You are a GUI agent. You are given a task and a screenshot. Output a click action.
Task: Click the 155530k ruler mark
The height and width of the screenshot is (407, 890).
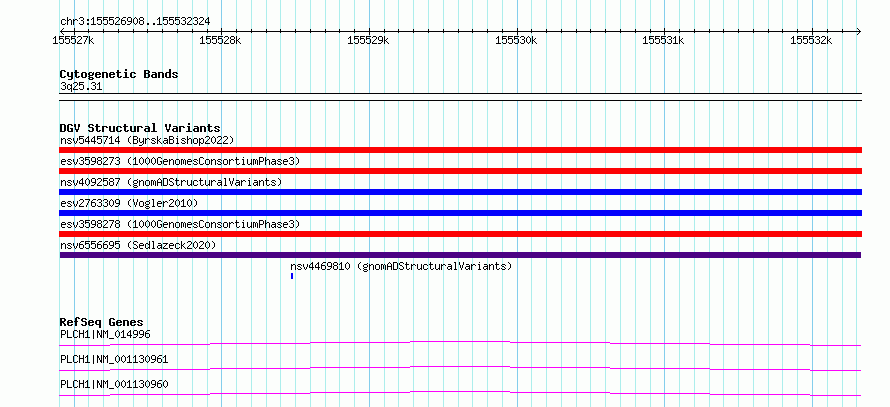[517, 40]
